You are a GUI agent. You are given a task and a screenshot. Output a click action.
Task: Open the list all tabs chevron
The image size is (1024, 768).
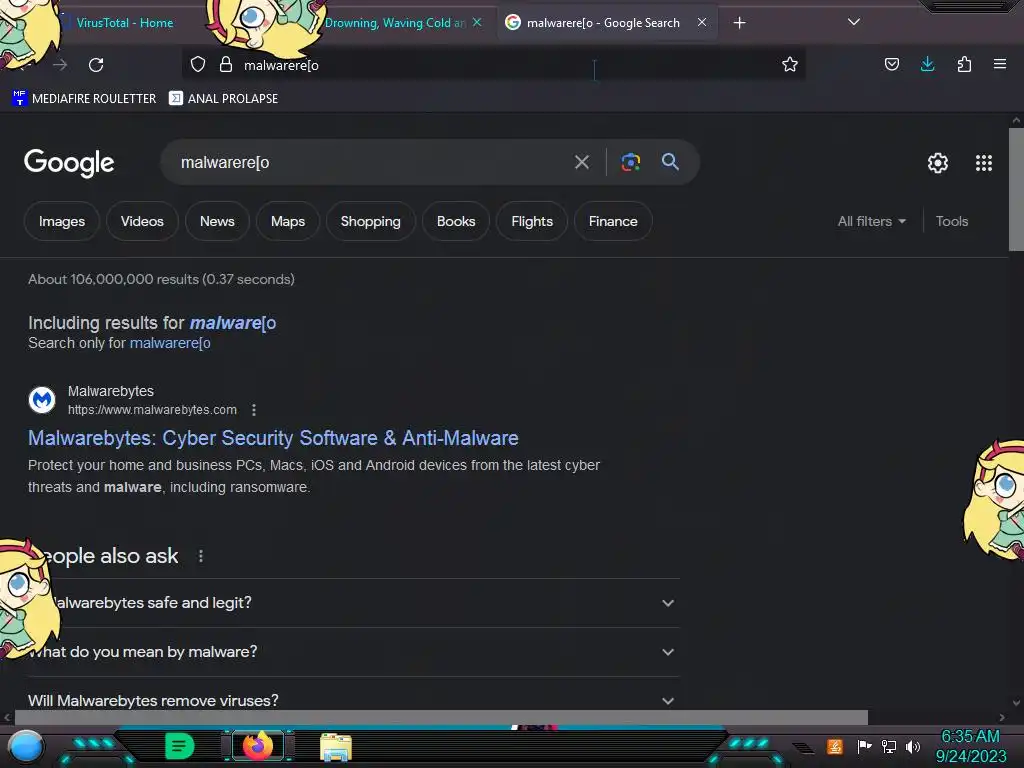click(854, 22)
